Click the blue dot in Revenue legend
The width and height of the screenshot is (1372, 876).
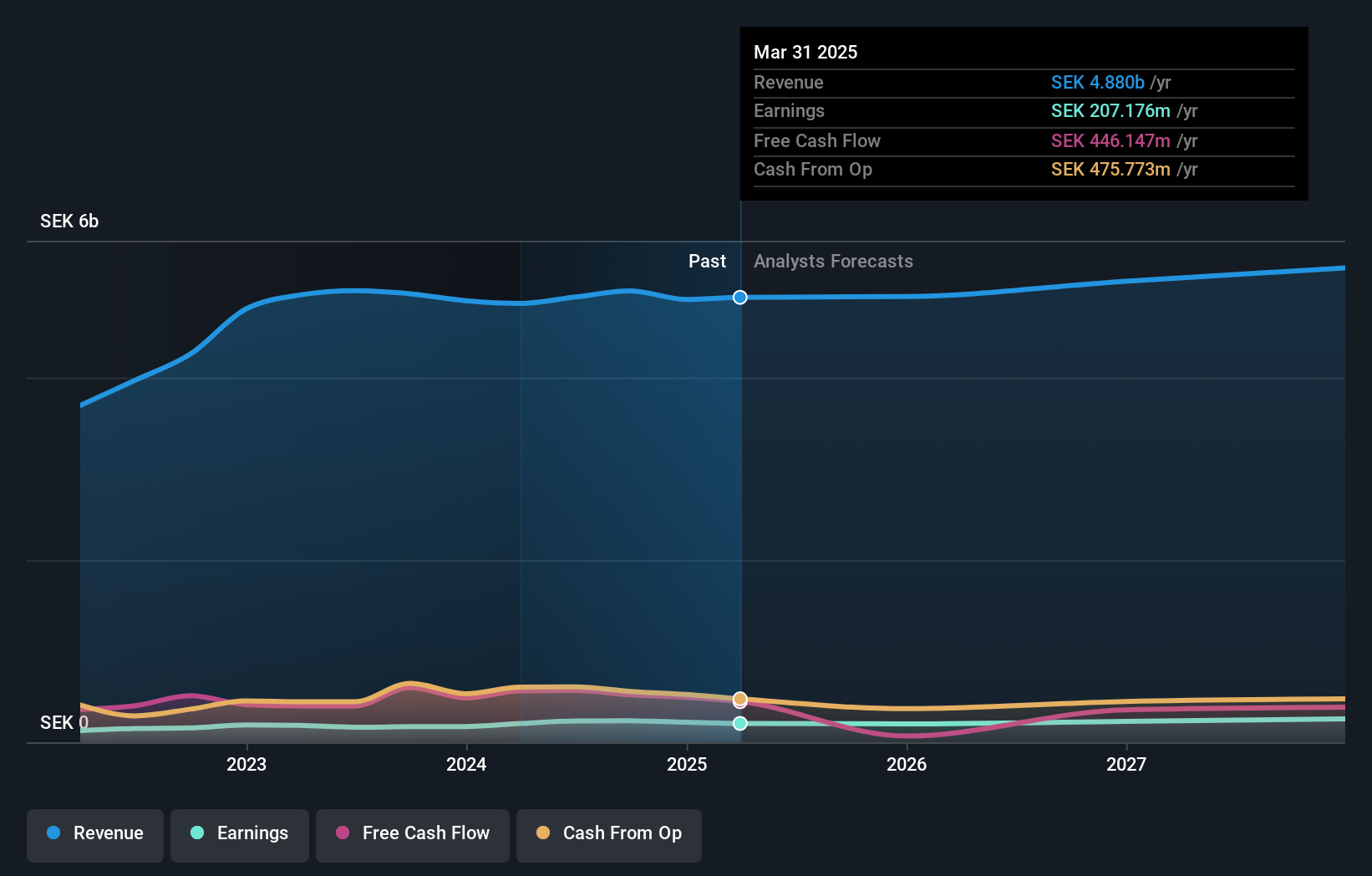click(53, 833)
